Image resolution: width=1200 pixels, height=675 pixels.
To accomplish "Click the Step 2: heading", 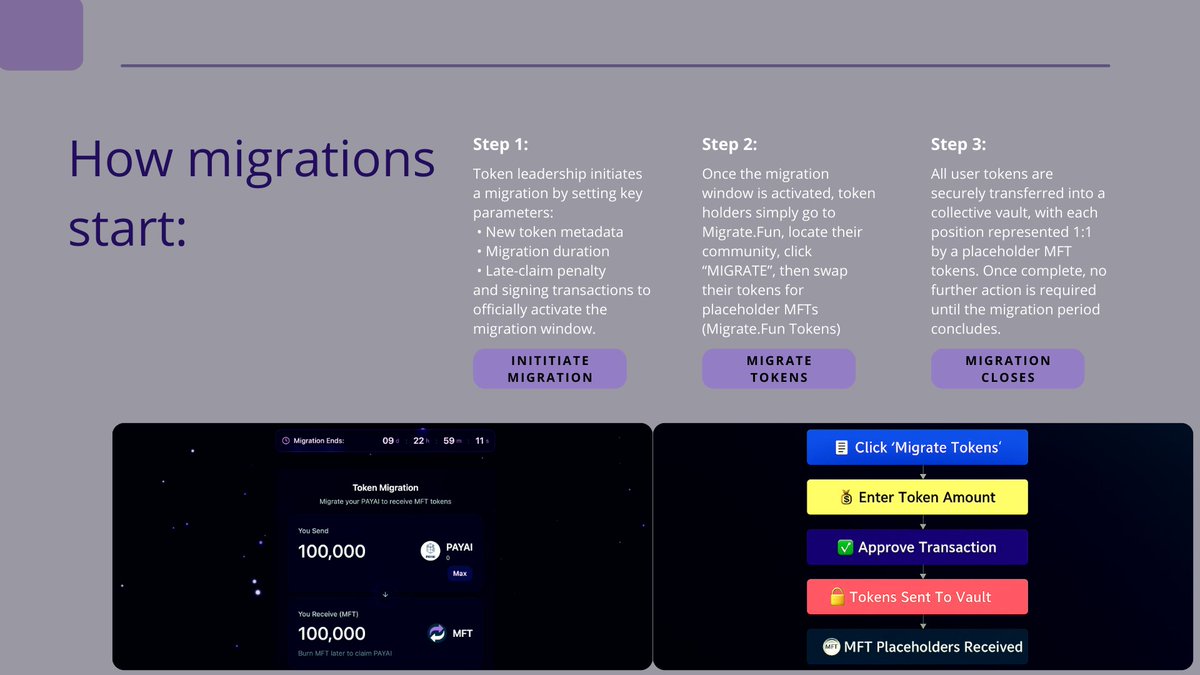I will (729, 145).
